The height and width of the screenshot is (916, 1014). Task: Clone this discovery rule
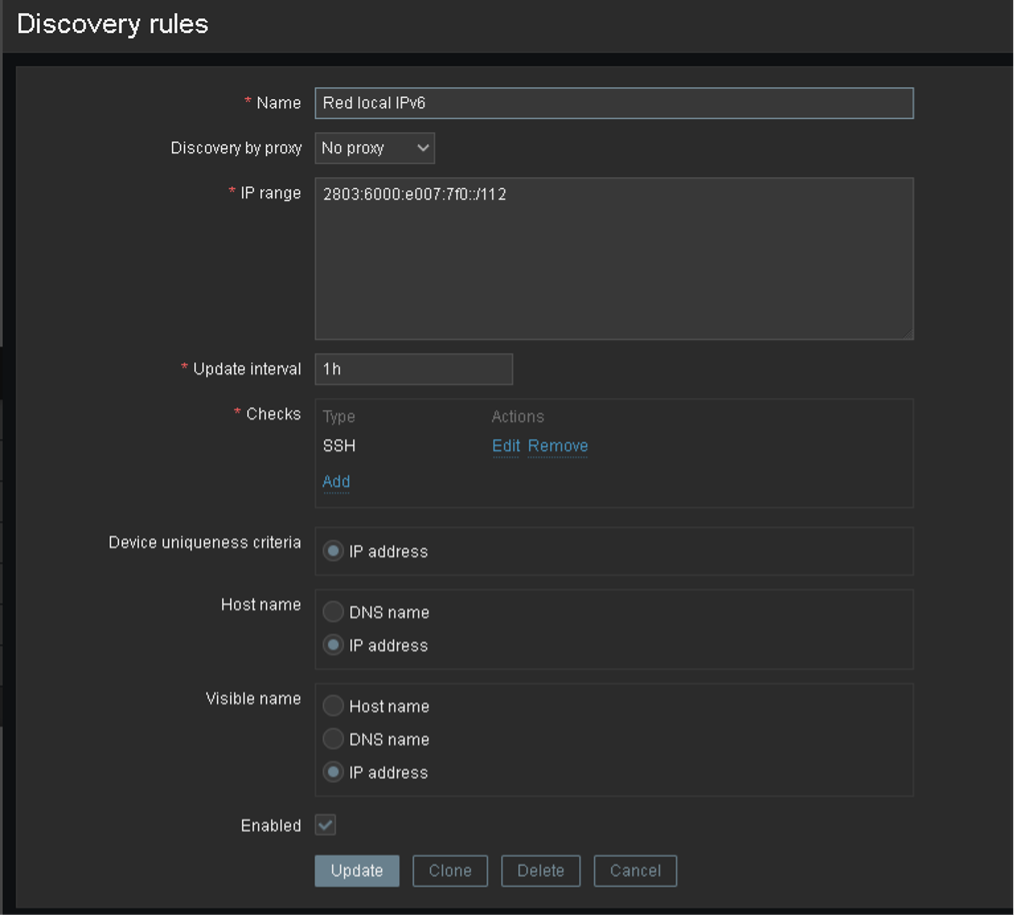450,871
